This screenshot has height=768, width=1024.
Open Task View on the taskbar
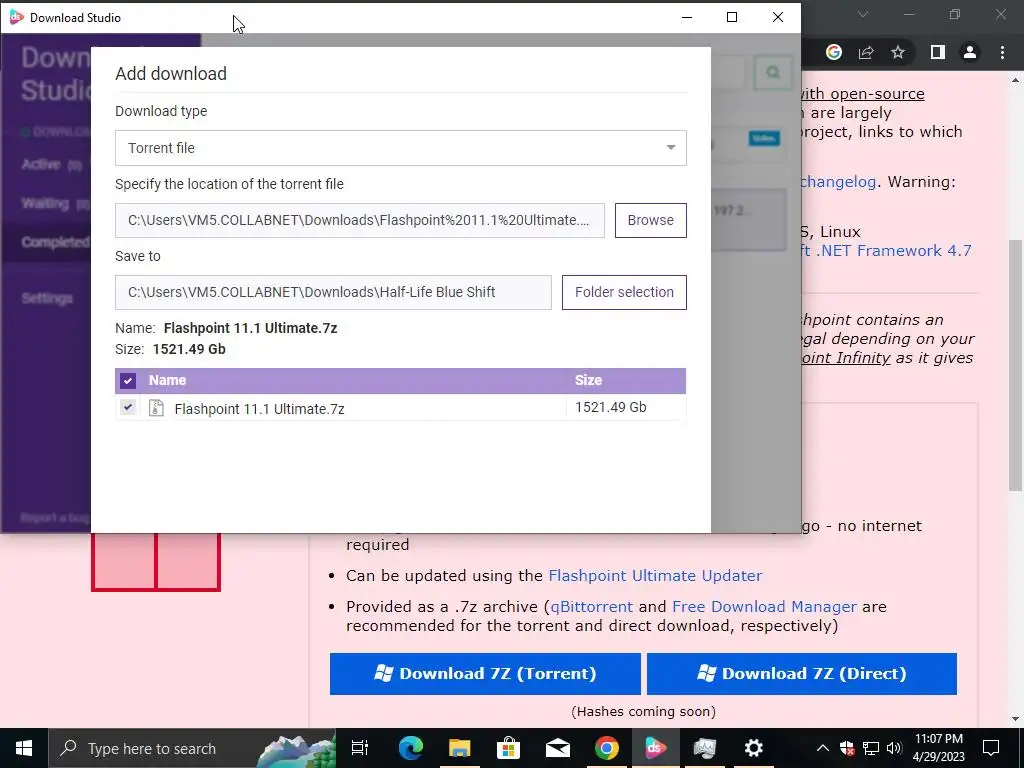(360, 748)
